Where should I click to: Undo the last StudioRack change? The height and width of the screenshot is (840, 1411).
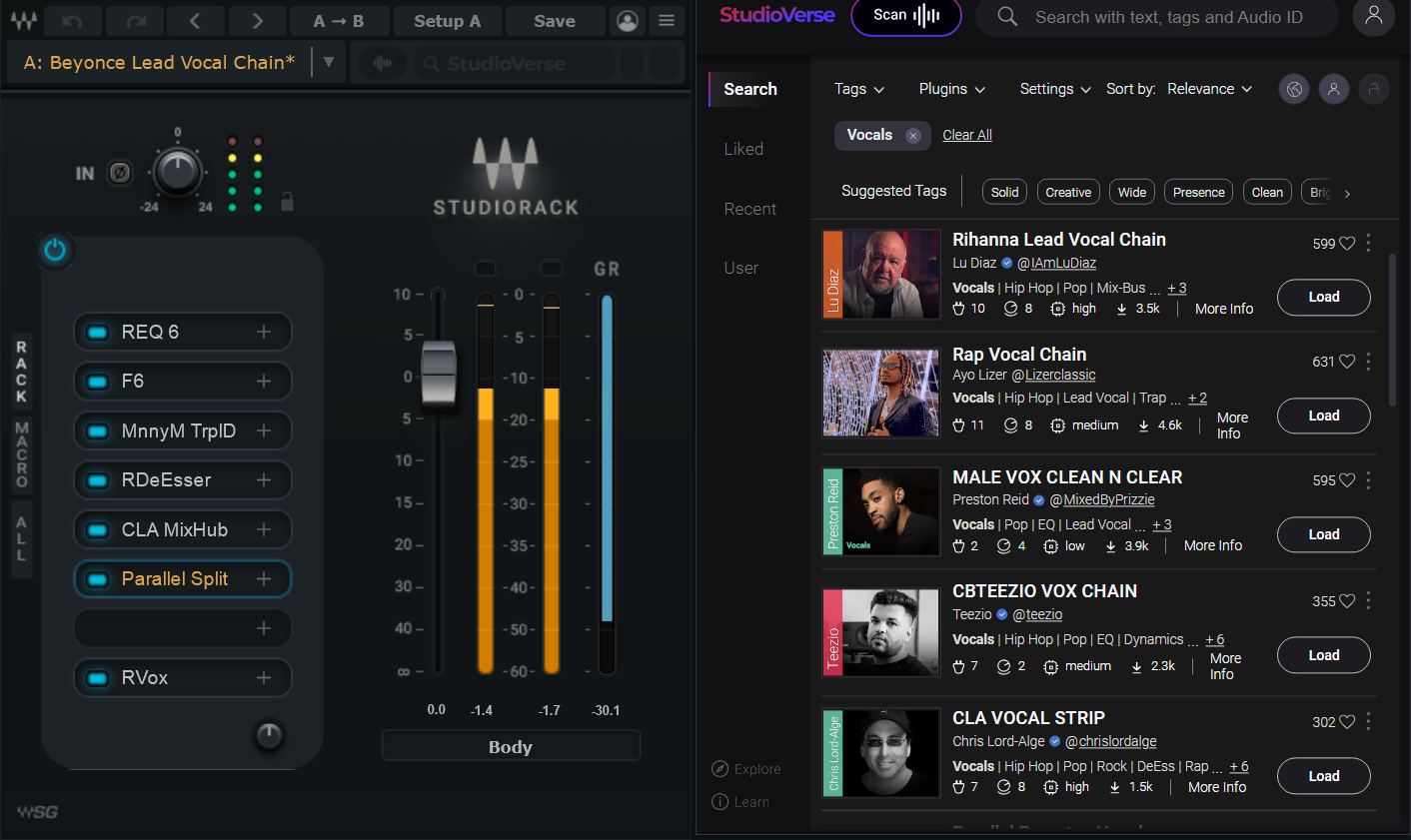click(x=72, y=21)
